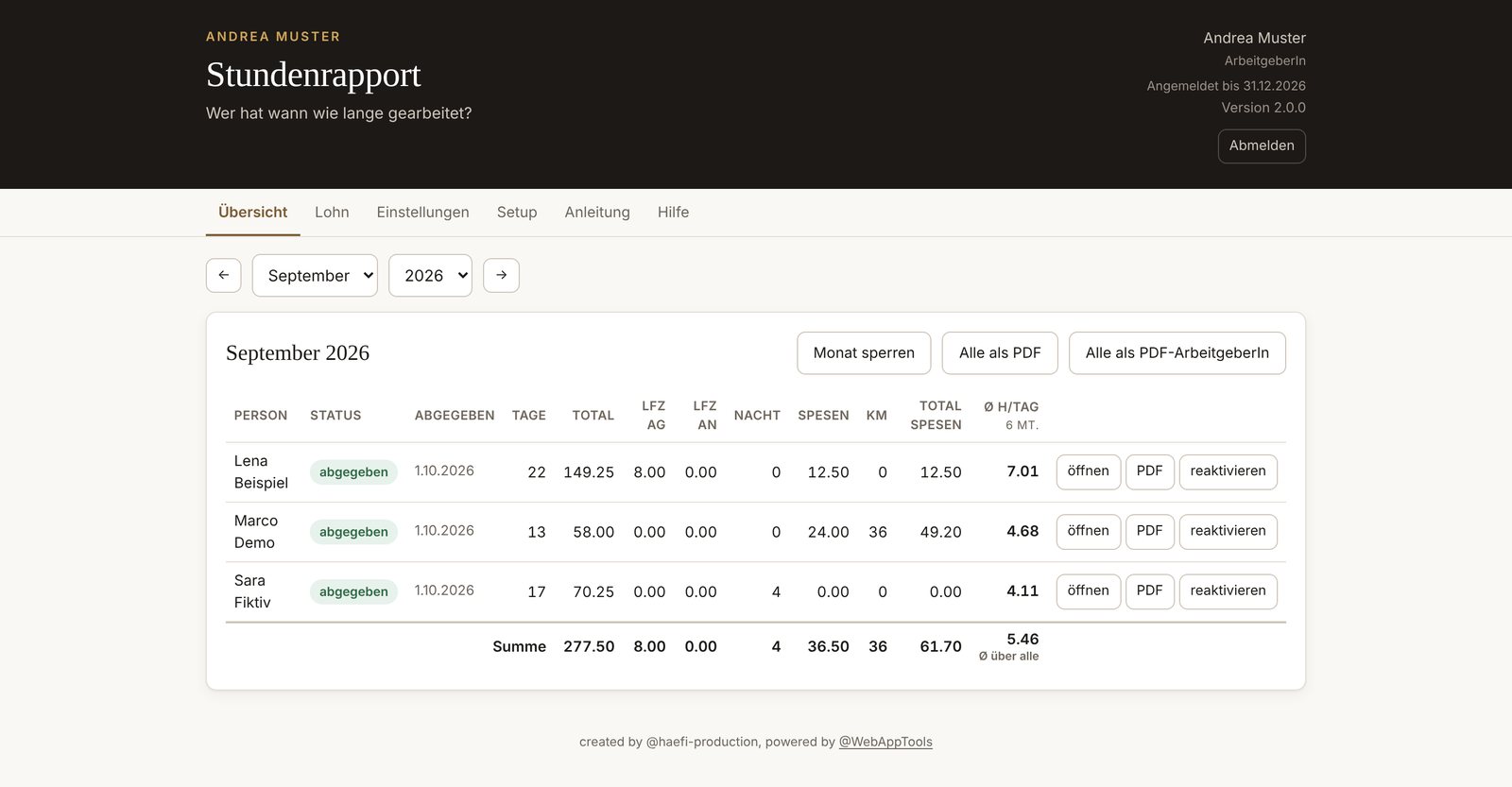Open the 2026 year dropdown
Image resolution: width=1512 pixels, height=787 pixels.
point(430,275)
